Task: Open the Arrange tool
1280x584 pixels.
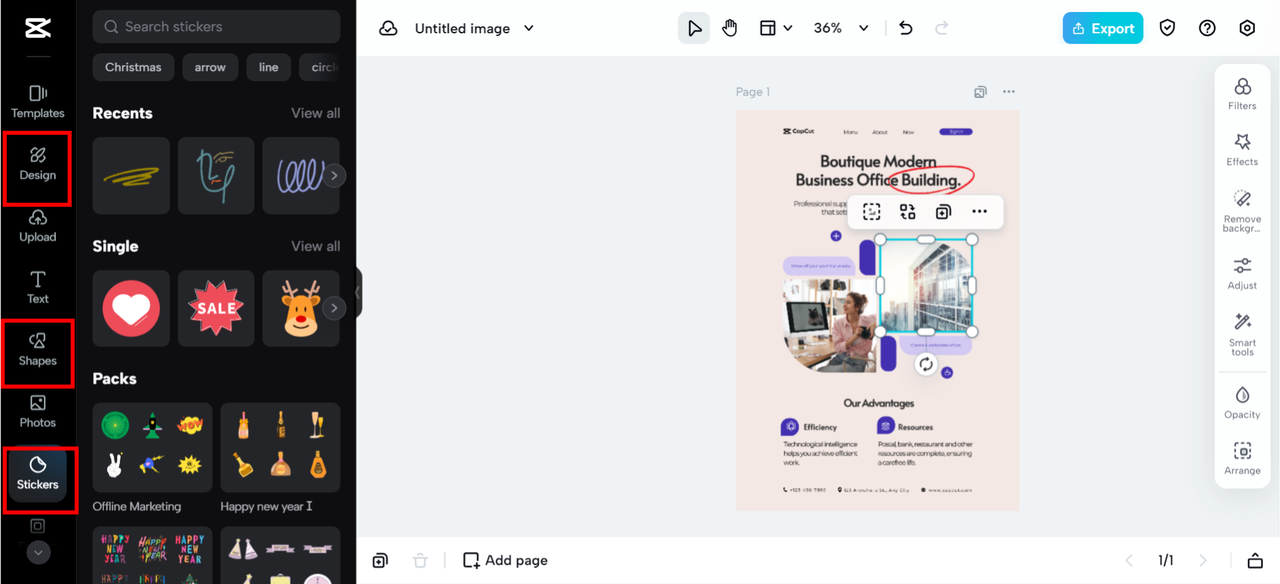Action: 1242,458
